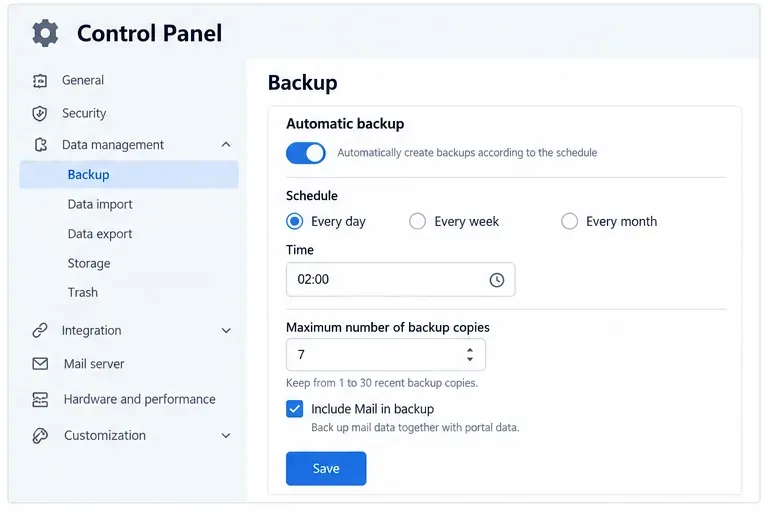Open Hardware and performance settings
The image size is (768, 512).
(x=140, y=399)
